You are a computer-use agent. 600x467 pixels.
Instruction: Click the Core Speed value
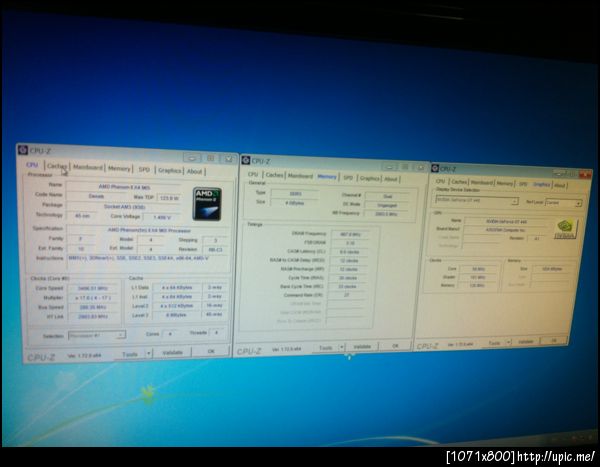point(93,288)
